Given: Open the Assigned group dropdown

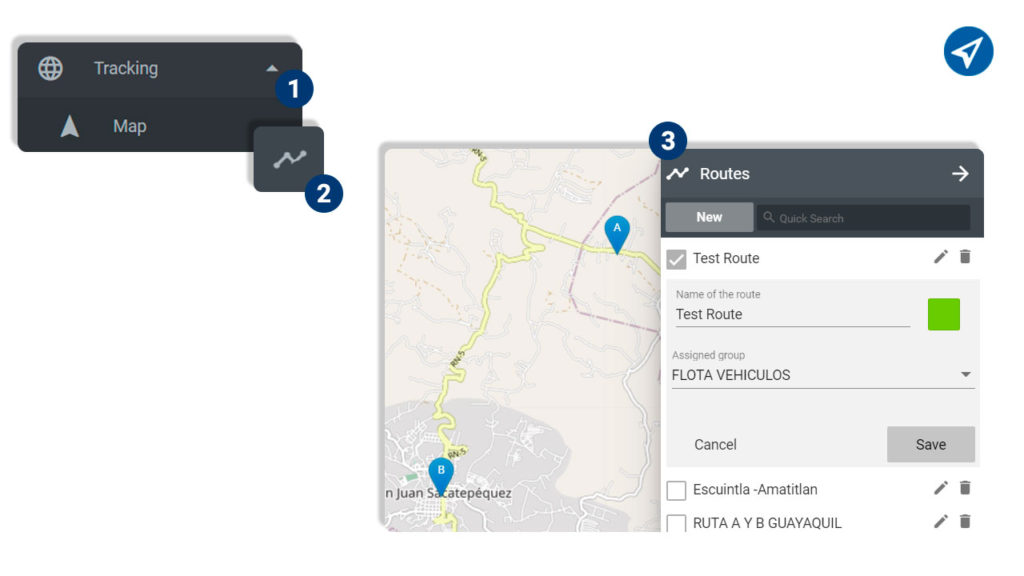Looking at the screenshot, I should pos(823,375).
